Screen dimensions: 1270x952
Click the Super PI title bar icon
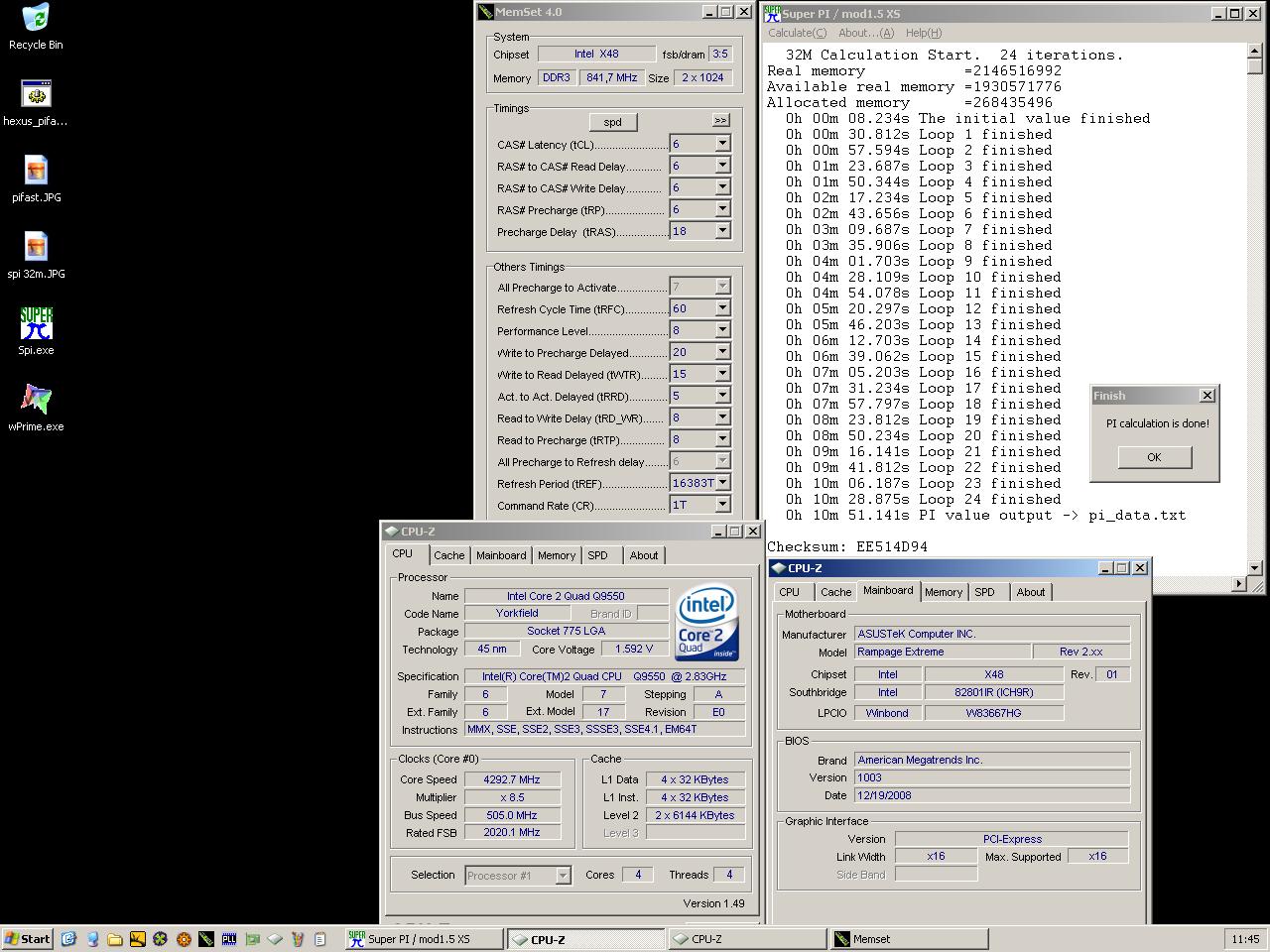click(x=772, y=13)
